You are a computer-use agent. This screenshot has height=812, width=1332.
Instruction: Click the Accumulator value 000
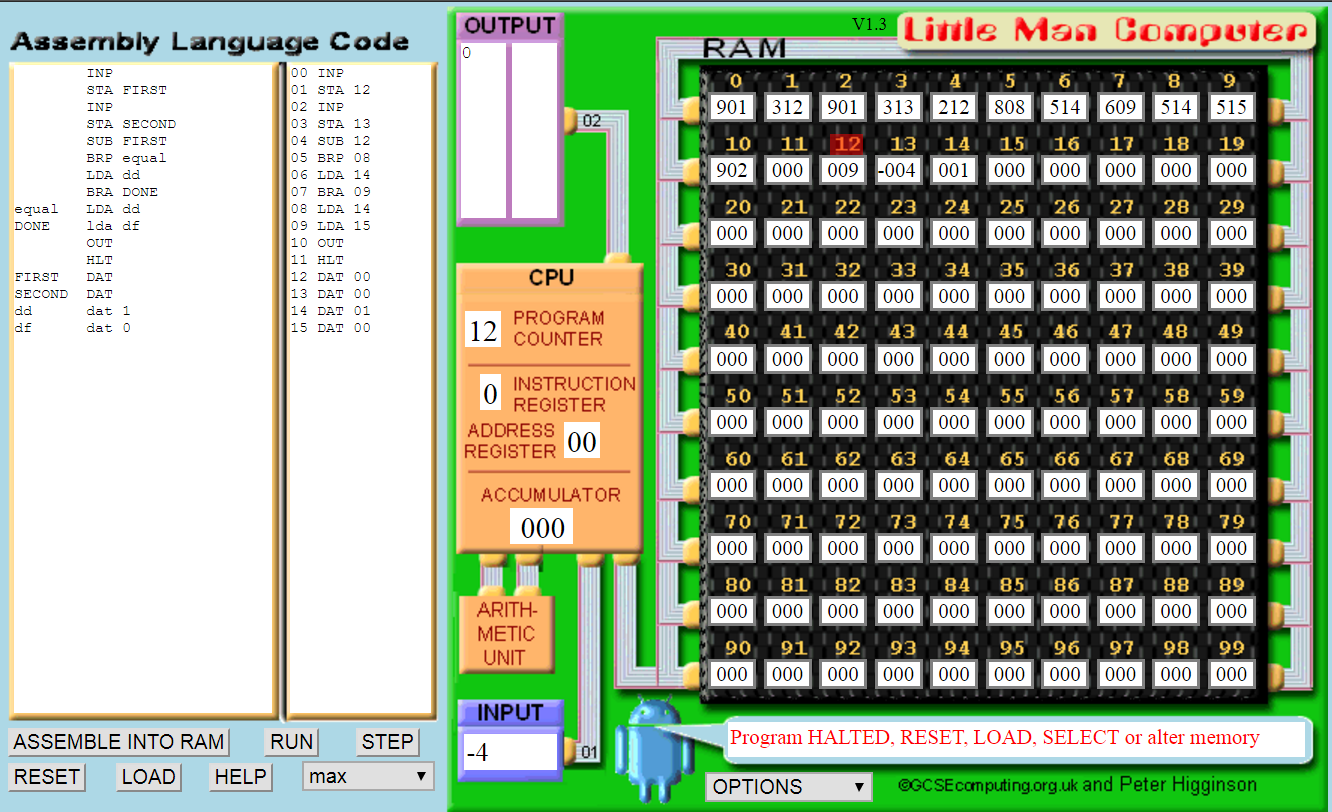(x=542, y=527)
